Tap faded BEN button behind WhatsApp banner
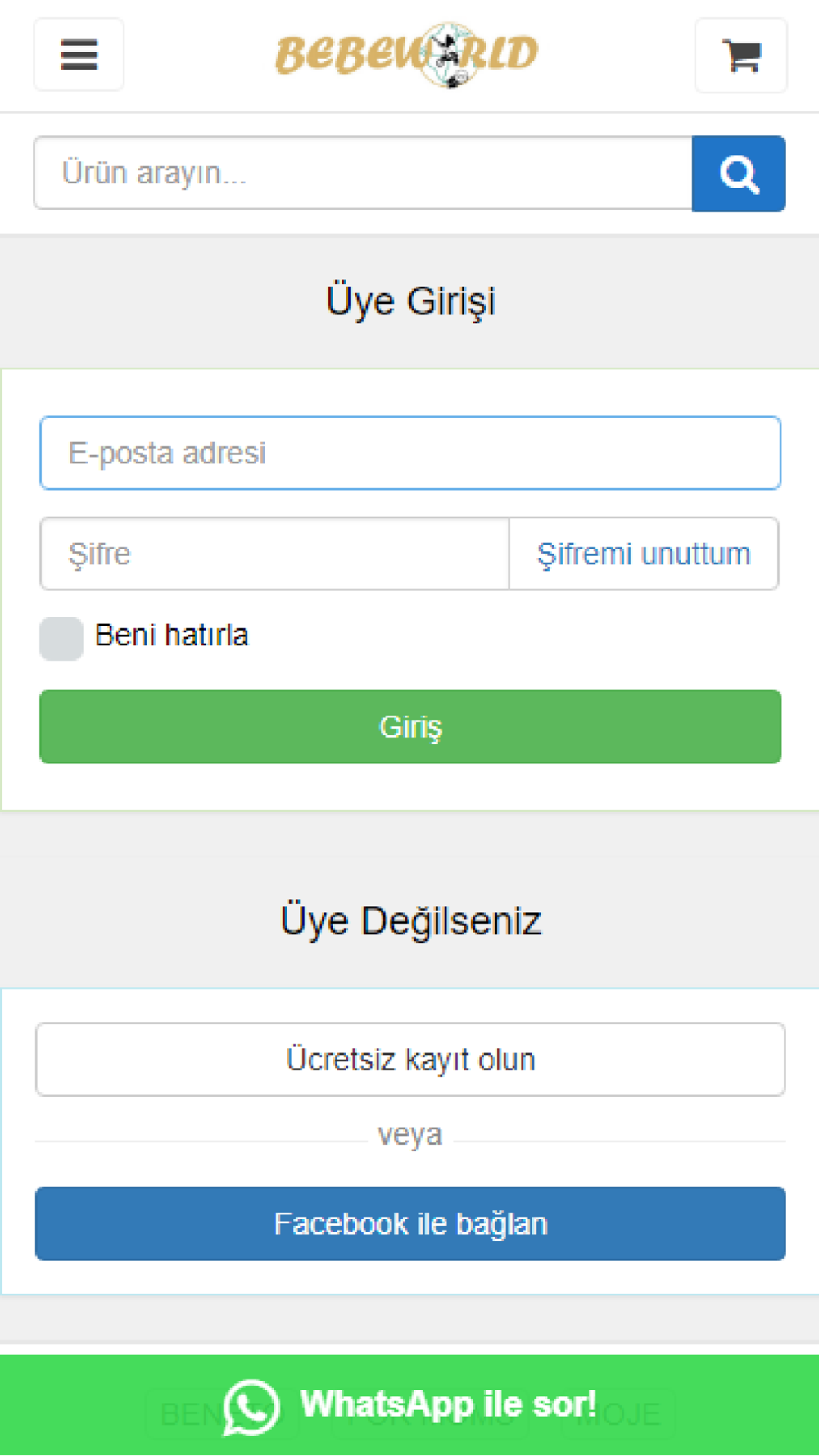The width and height of the screenshot is (819, 1456). (221, 1414)
